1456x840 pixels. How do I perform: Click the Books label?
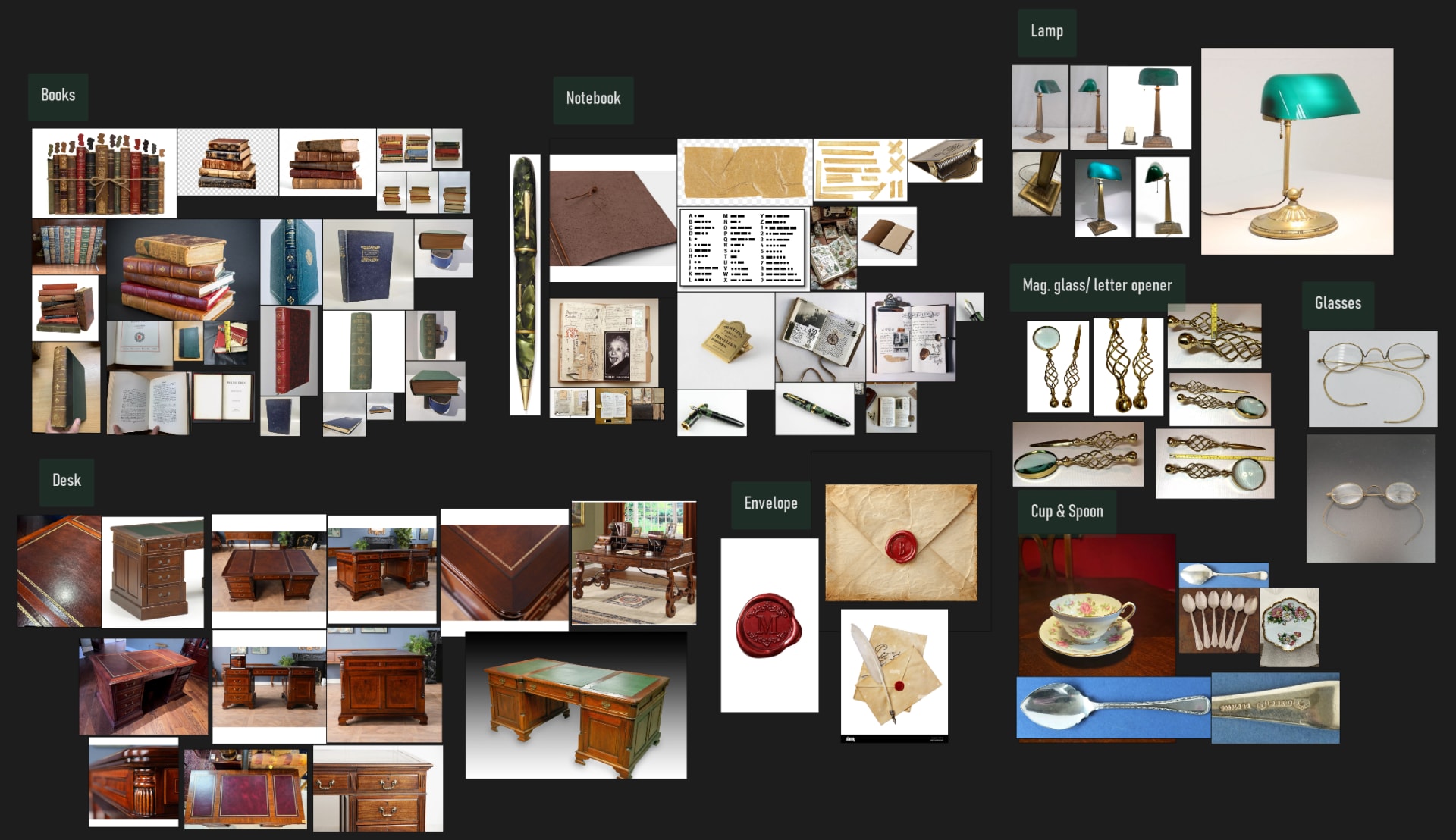[58, 96]
